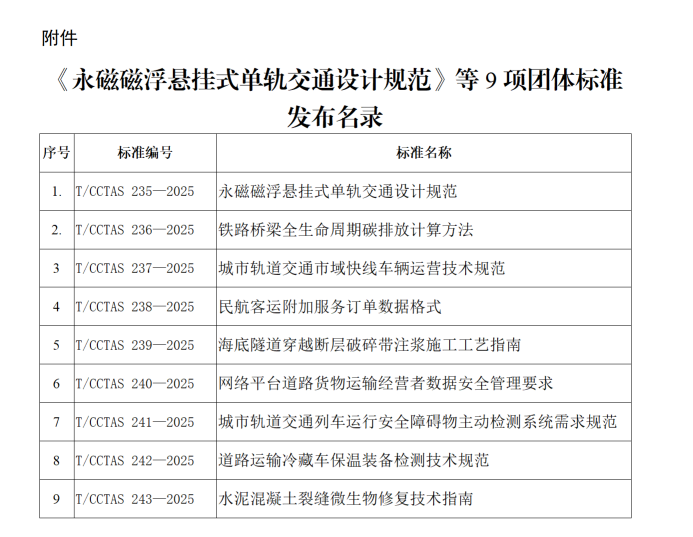Select the 标准名称 column header
Viewport: 693px width, 537px height.
(x=423, y=153)
